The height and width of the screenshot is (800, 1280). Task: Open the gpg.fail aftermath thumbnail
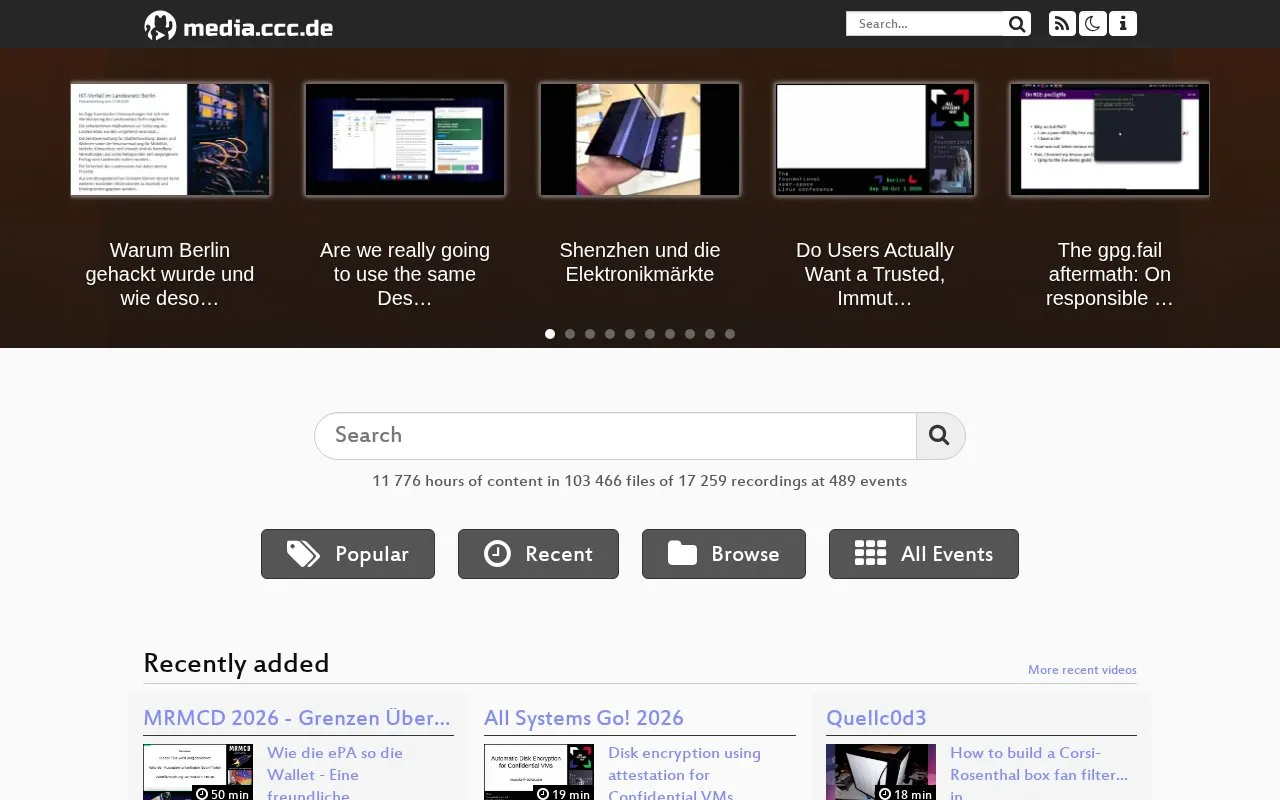click(1110, 139)
